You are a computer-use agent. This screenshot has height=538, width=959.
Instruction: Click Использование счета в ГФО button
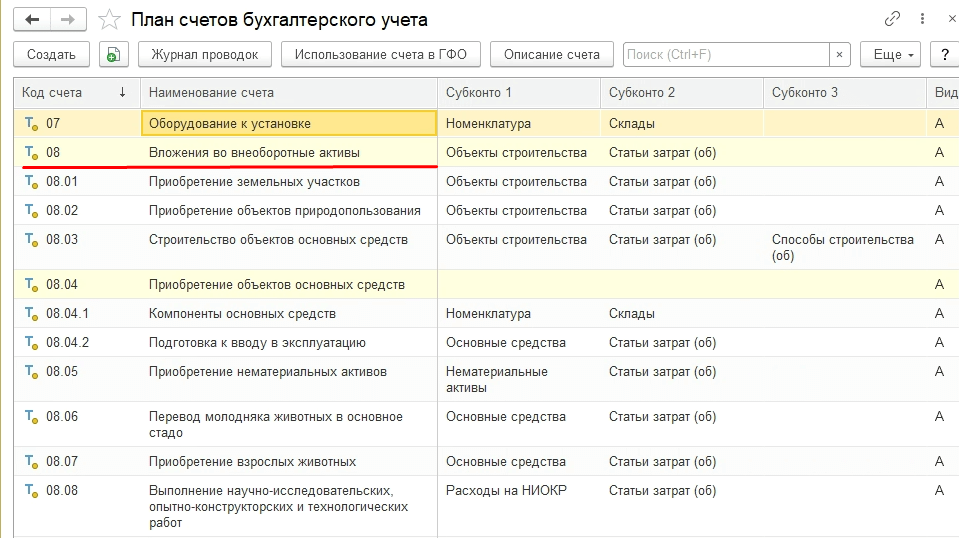click(x=380, y=55)
